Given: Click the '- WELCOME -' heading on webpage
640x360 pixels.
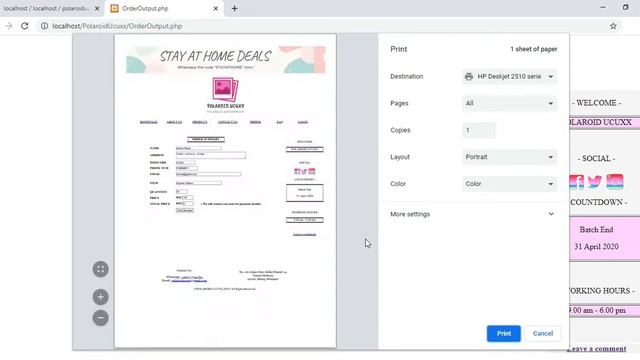Looking at the screenshot, I should (x=596, y=103).
